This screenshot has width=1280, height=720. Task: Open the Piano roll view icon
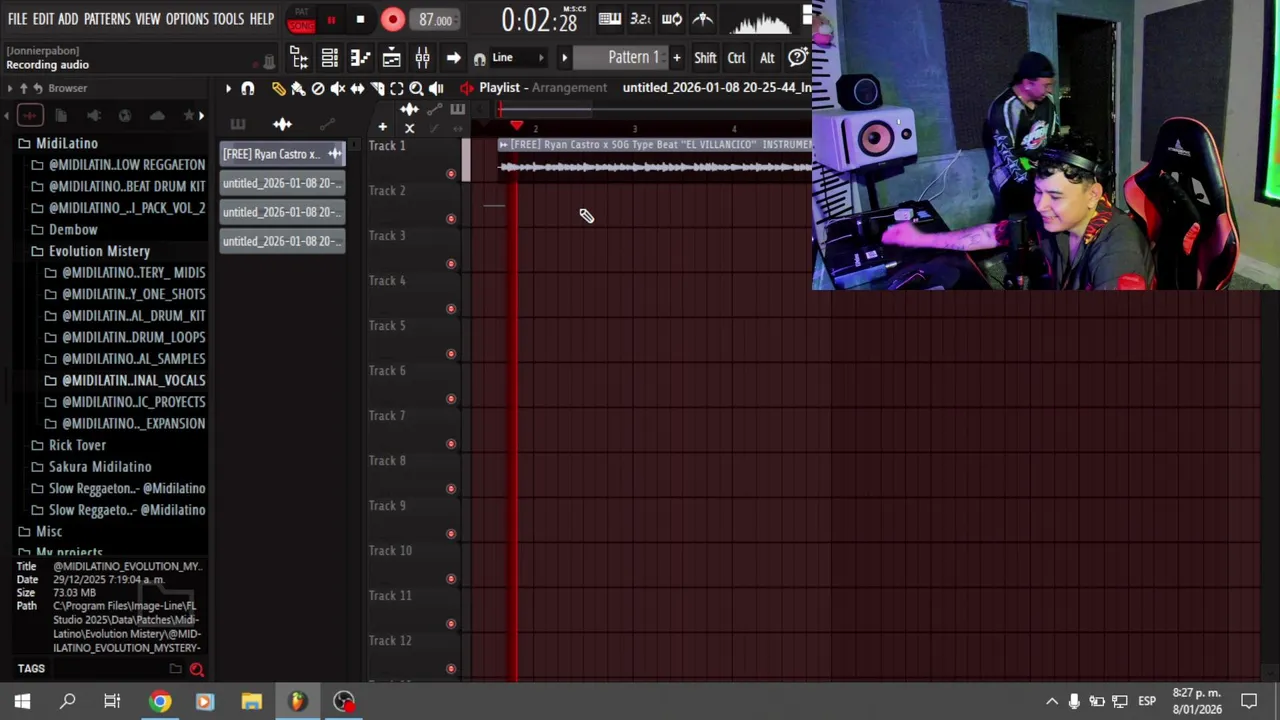[x=360, y=58]
